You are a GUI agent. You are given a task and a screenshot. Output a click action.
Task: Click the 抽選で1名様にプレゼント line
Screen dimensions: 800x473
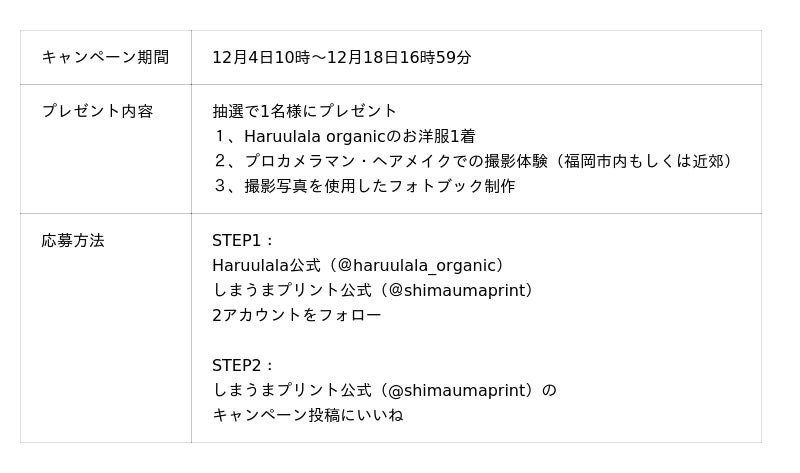(x=304, y=111)
